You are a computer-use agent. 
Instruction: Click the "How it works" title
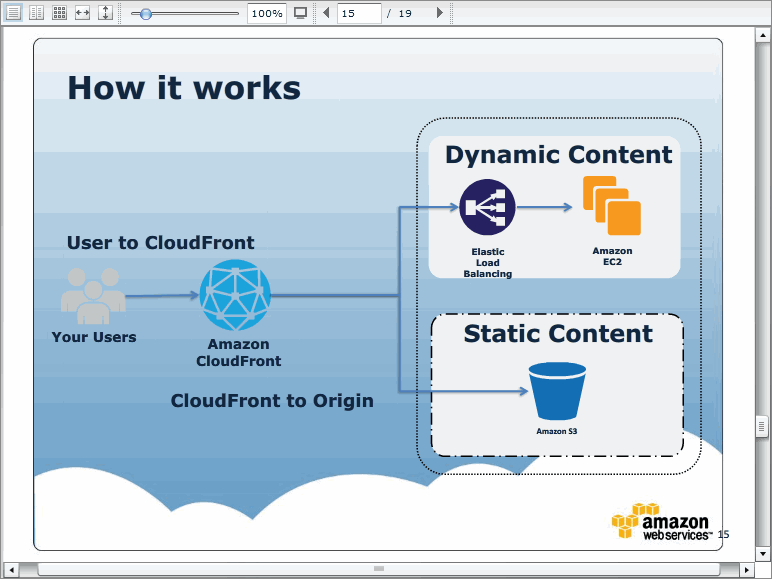click(184, 89)
